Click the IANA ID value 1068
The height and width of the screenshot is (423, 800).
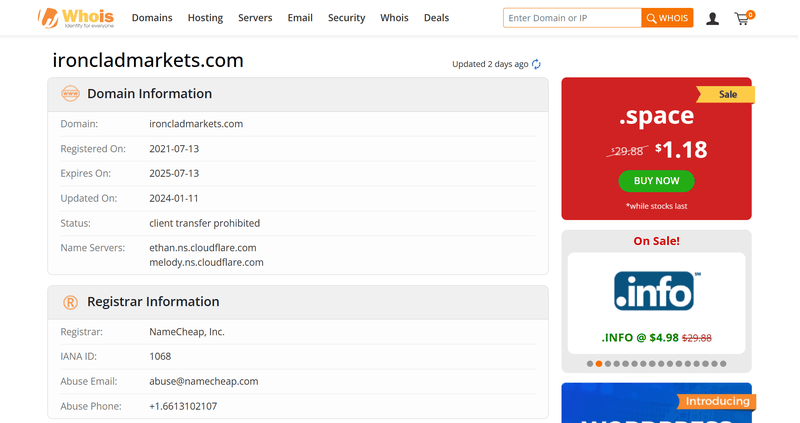[160, 357]
